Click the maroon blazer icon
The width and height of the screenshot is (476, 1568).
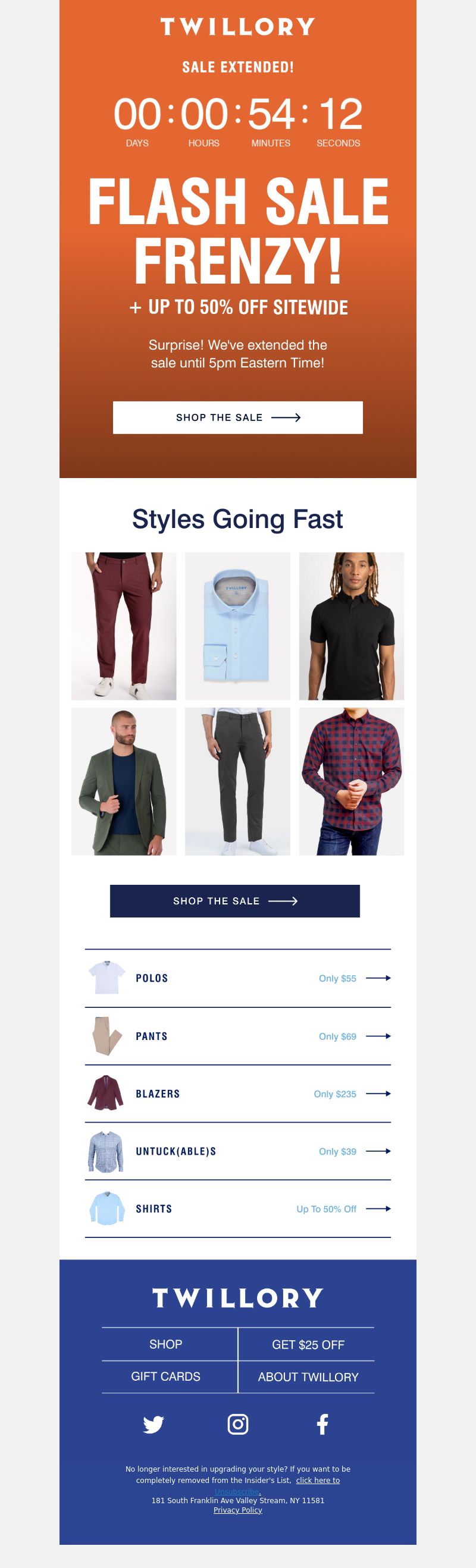click(x=105, y=1093)
